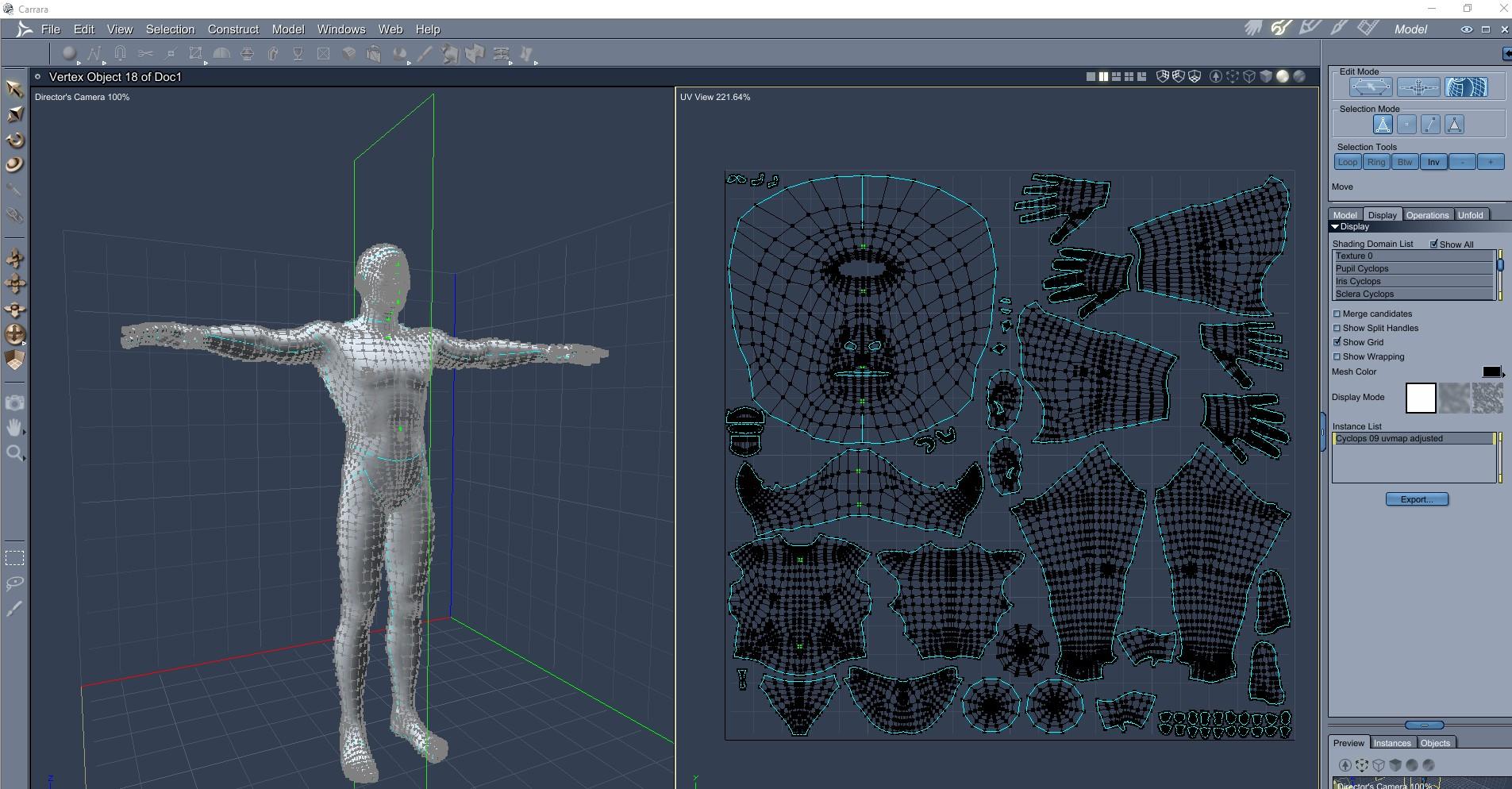Image resolution: width=1512 pixels, height=789 pixels.
Task: Open the Render room film icon
Action: click(x=1367, y=29)
